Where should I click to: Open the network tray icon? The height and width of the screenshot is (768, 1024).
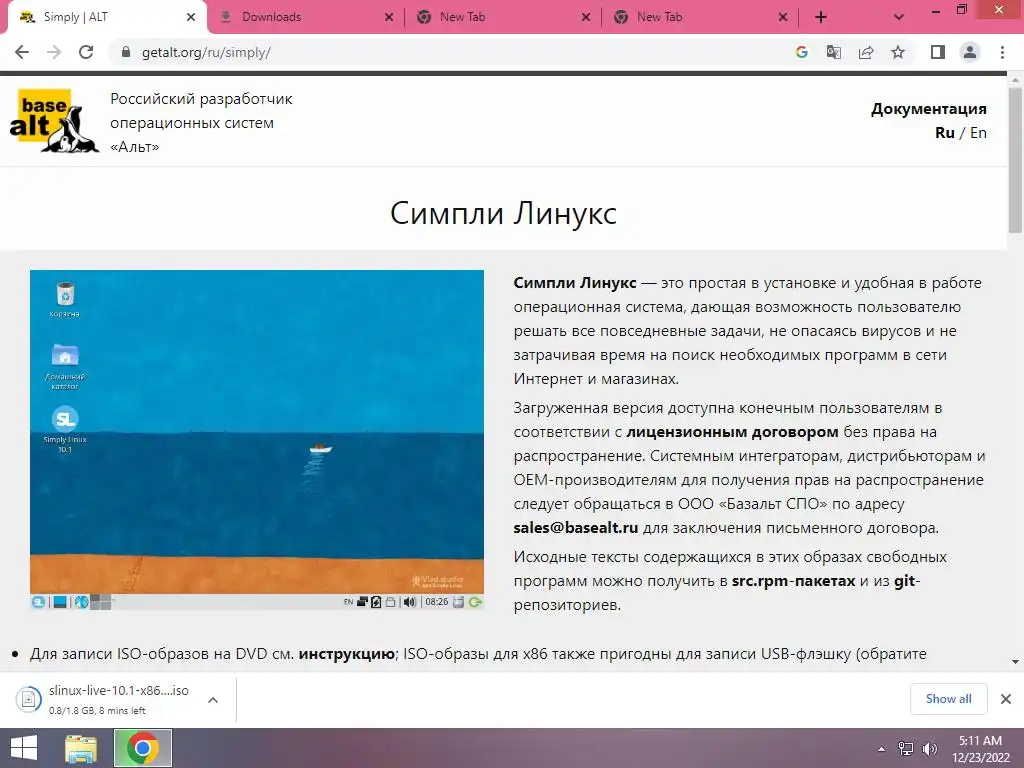(906, 749)
